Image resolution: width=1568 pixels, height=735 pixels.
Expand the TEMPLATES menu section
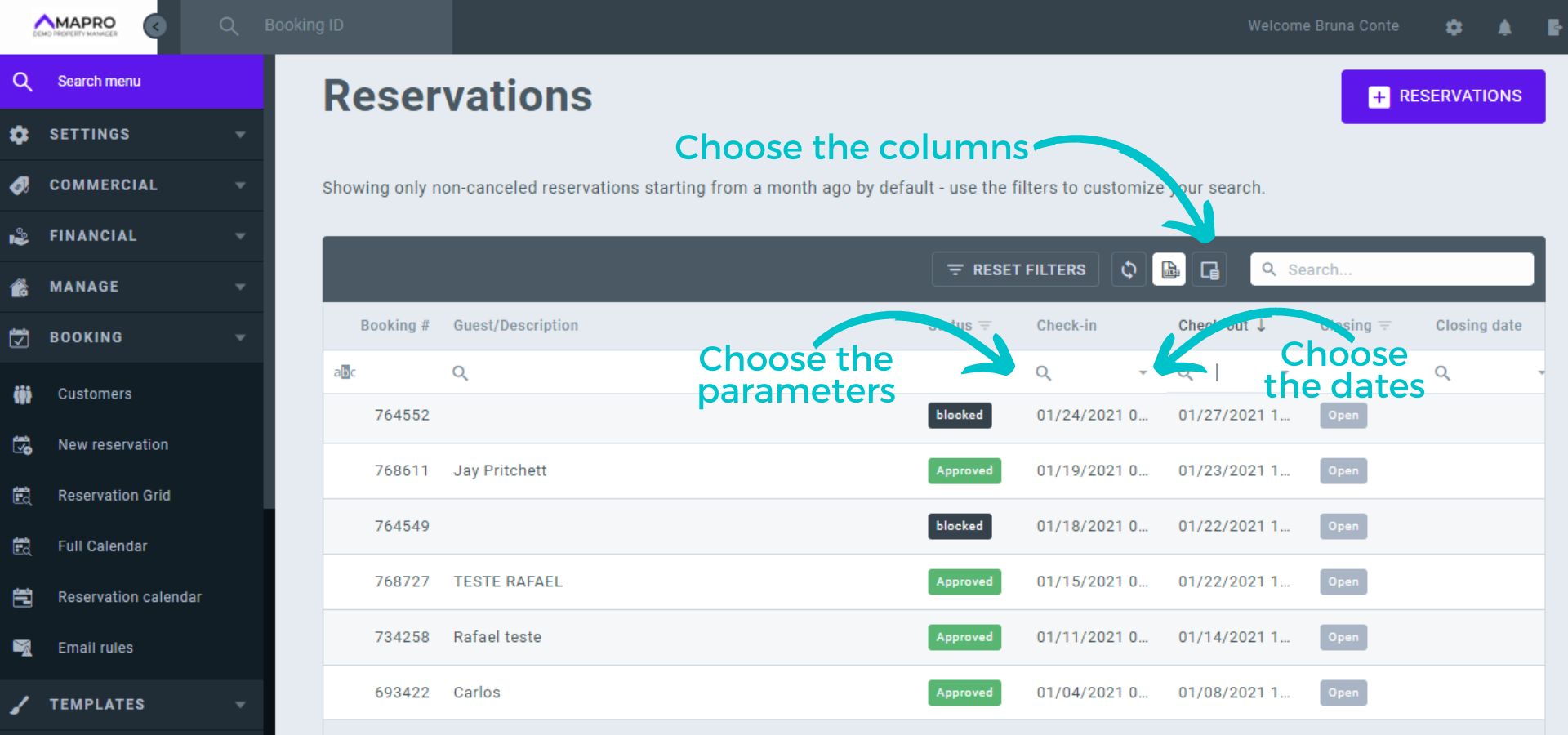click(x=131, y=704)
